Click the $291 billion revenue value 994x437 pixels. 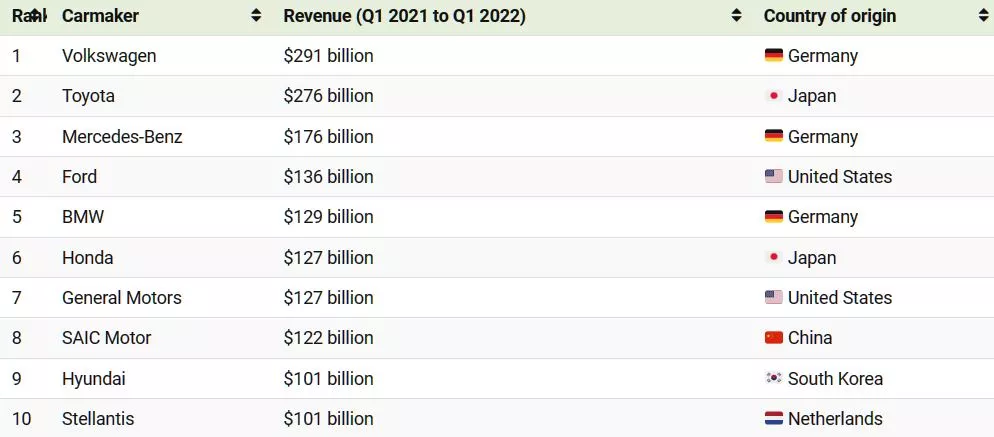pyautogui.click(x=328, y=56)
